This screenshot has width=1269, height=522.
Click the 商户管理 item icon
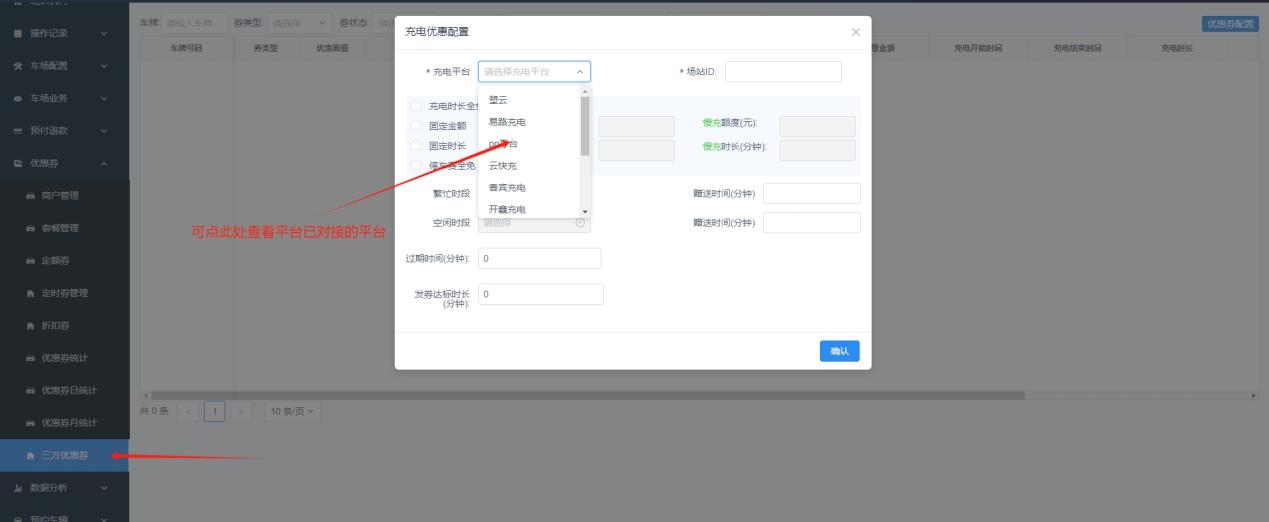point(30,196)
